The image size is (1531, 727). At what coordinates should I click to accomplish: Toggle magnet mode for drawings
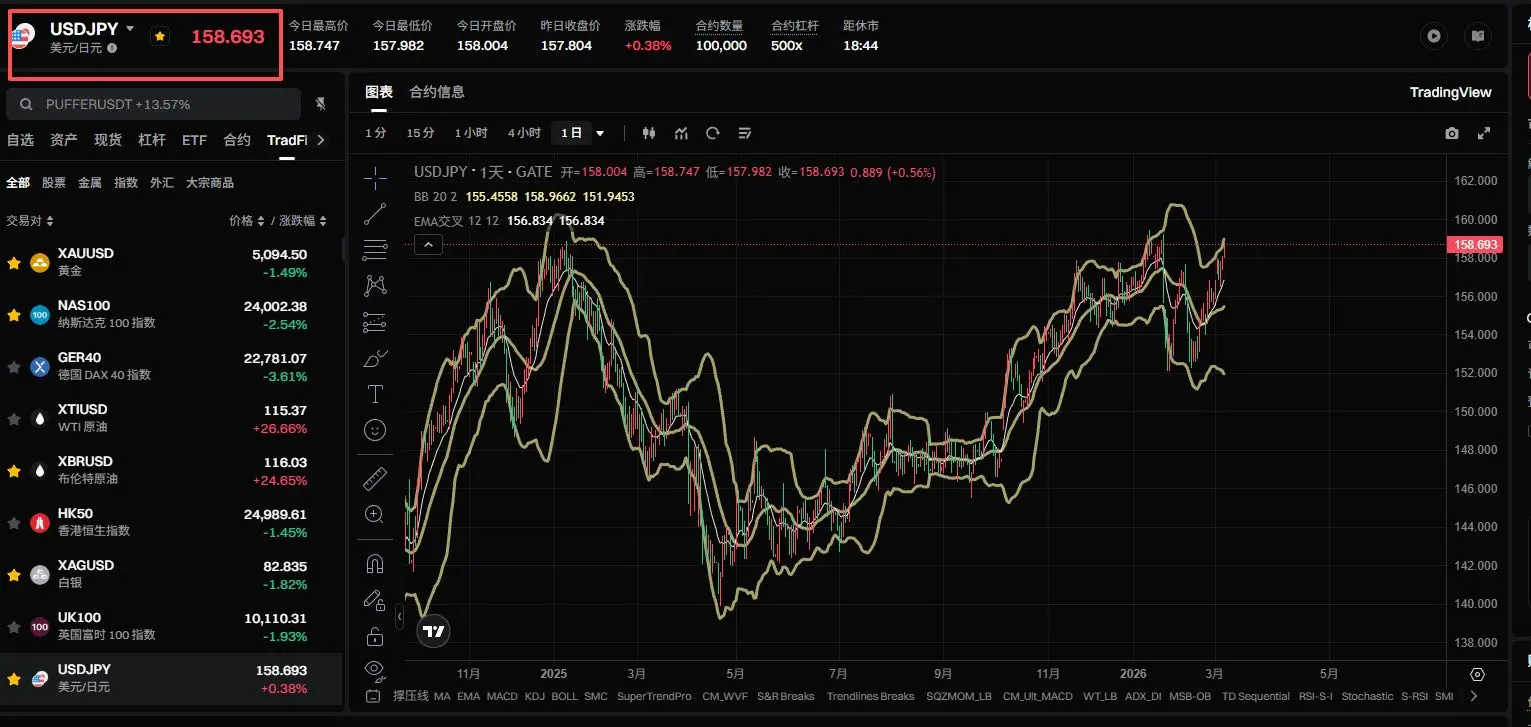point(375,564)
